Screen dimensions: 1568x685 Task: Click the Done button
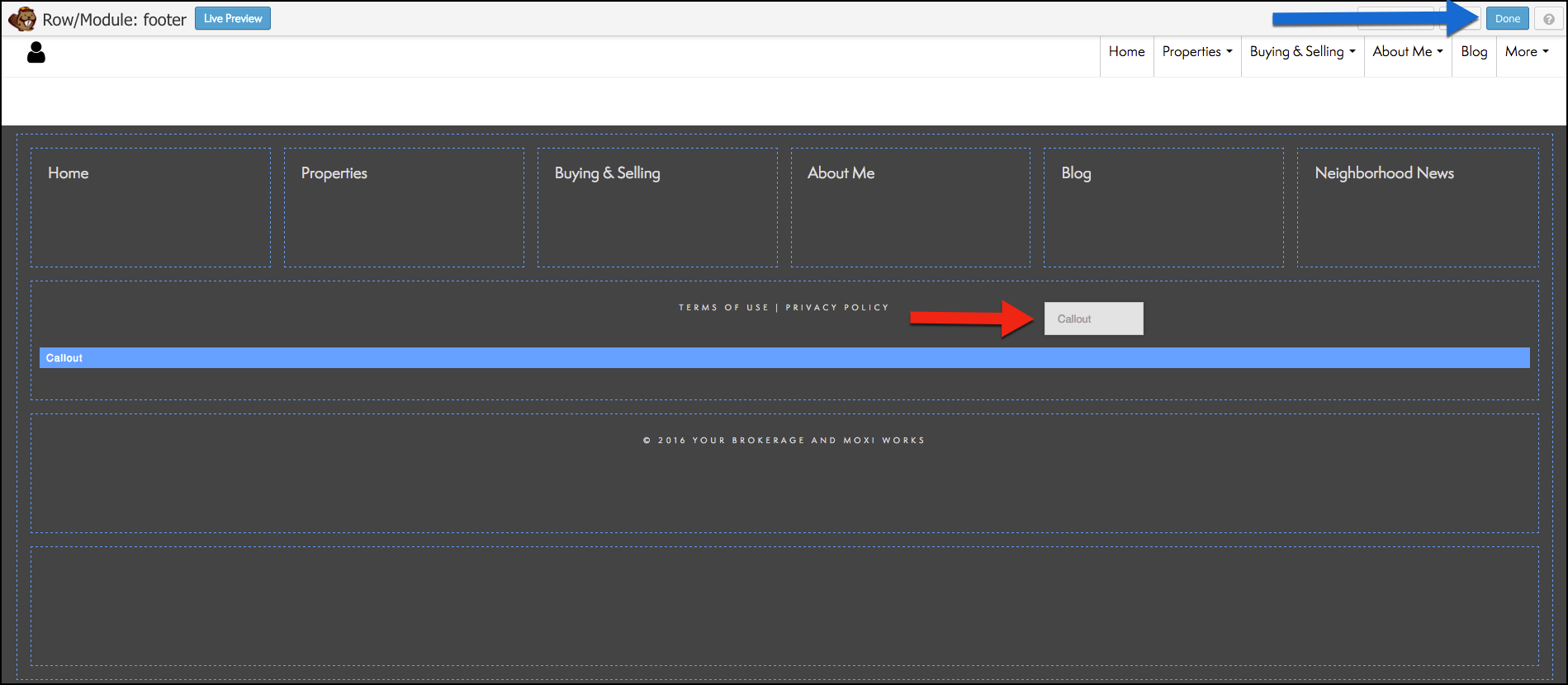click(1507, 19)
